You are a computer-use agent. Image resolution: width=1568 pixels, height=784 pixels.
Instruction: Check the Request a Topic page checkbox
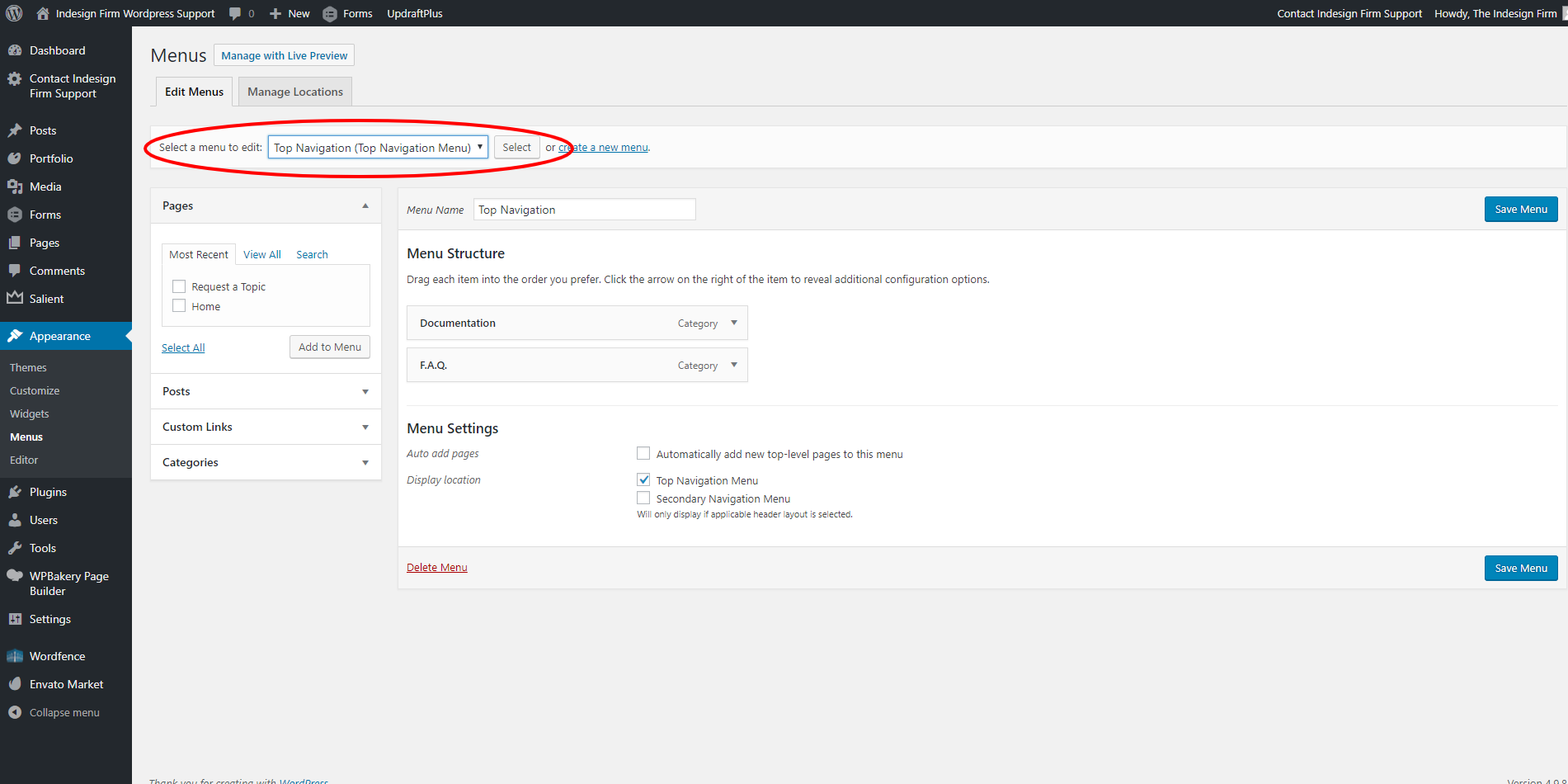[179, 286]
